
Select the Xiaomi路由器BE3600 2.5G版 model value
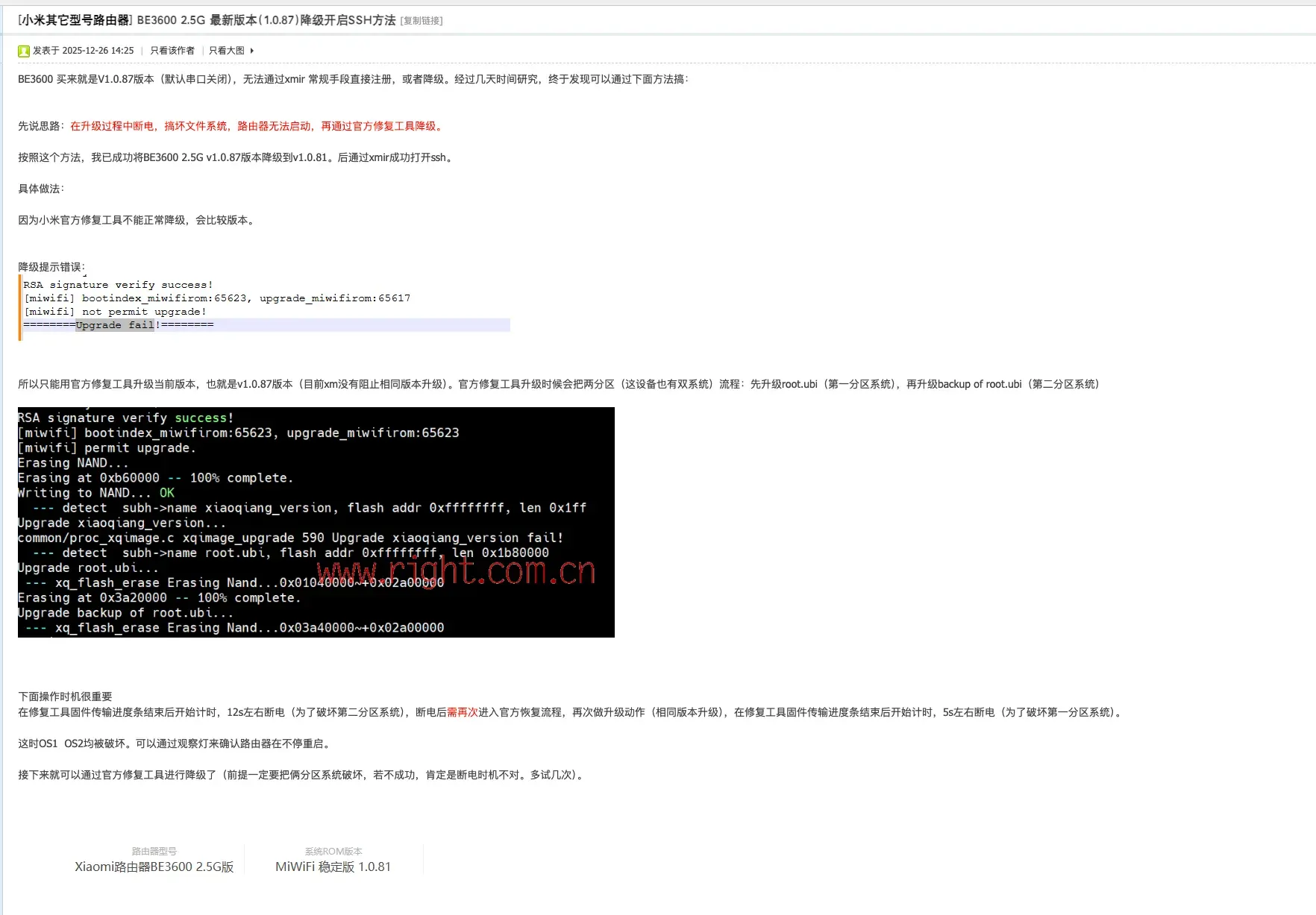(154, 867)
